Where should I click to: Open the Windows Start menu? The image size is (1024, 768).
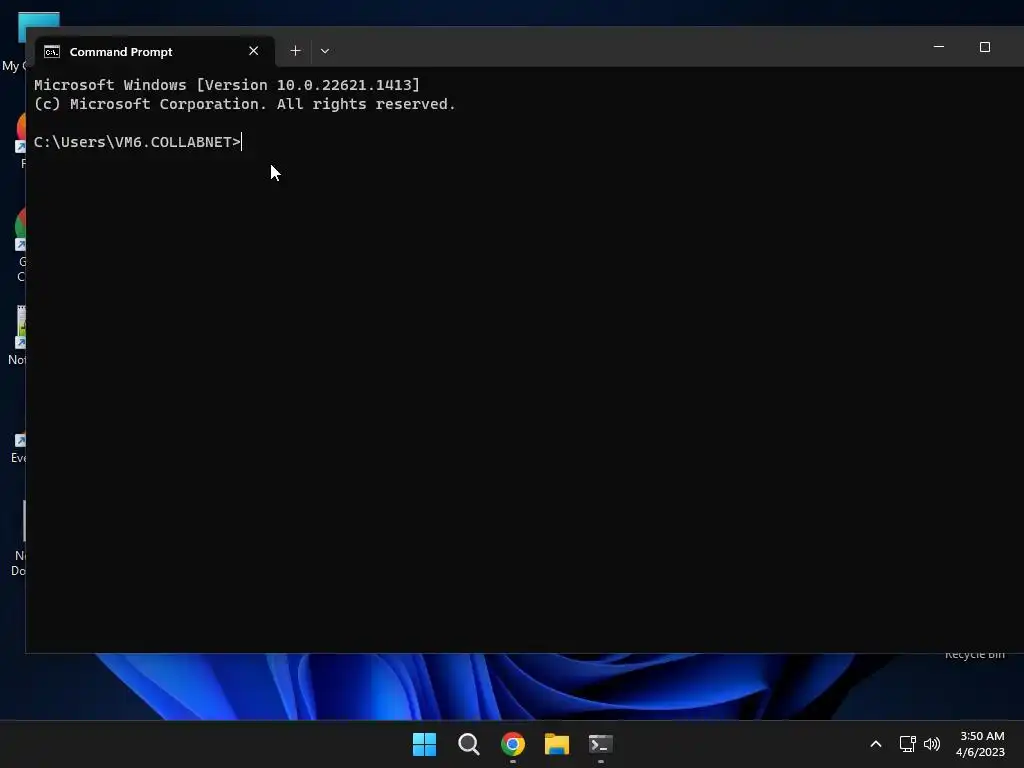click(424, 744)
